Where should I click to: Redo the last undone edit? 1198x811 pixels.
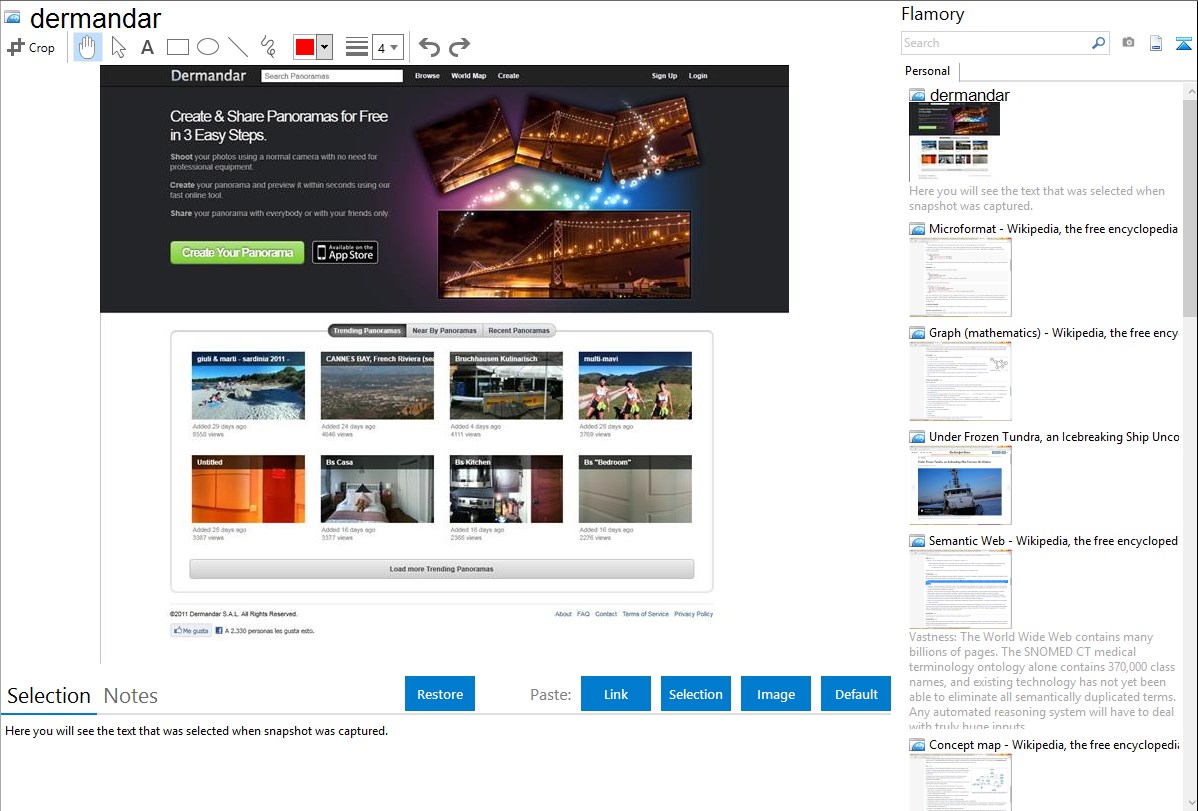tap(459, 47)
